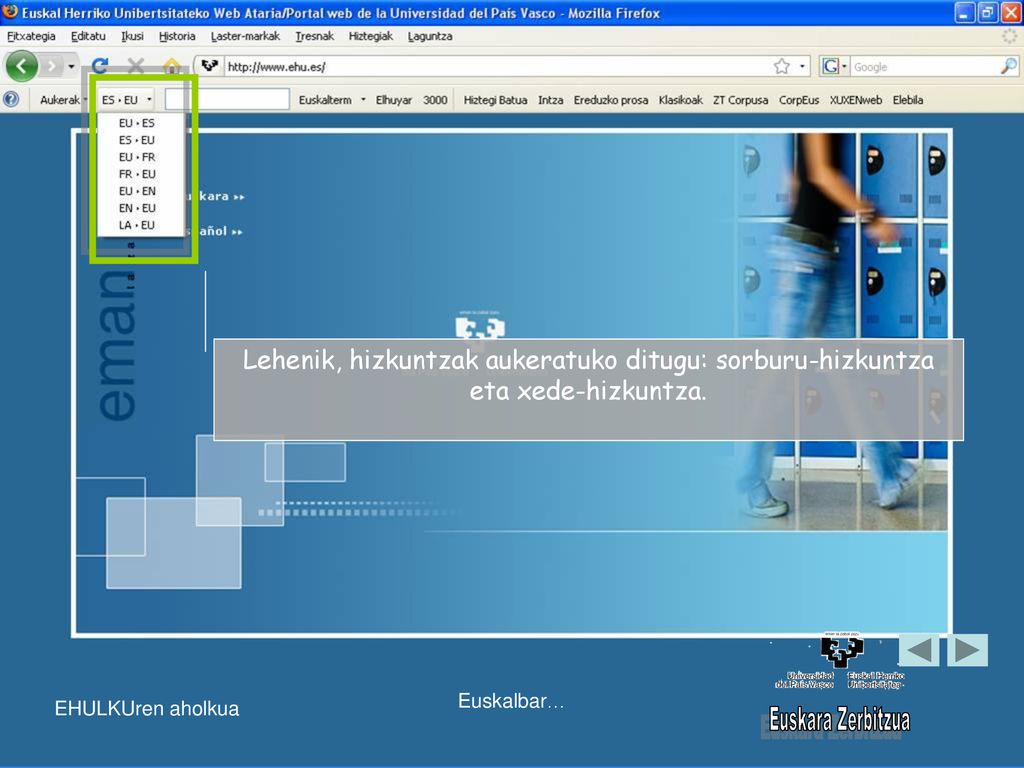Select FR › EU language pair
Screen dimensions: 1024x768
[137, 174]
